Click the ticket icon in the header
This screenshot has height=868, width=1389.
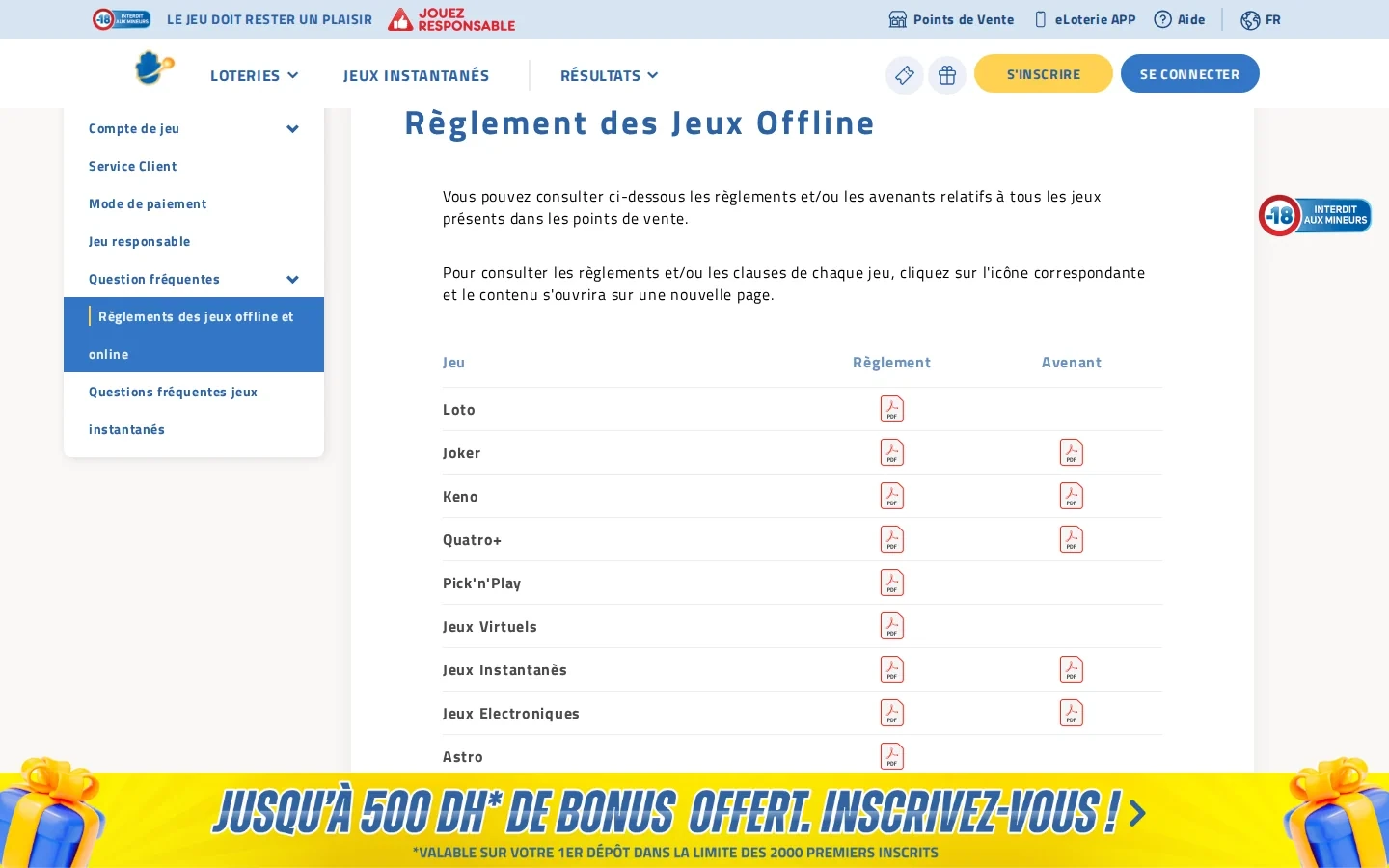905,74
